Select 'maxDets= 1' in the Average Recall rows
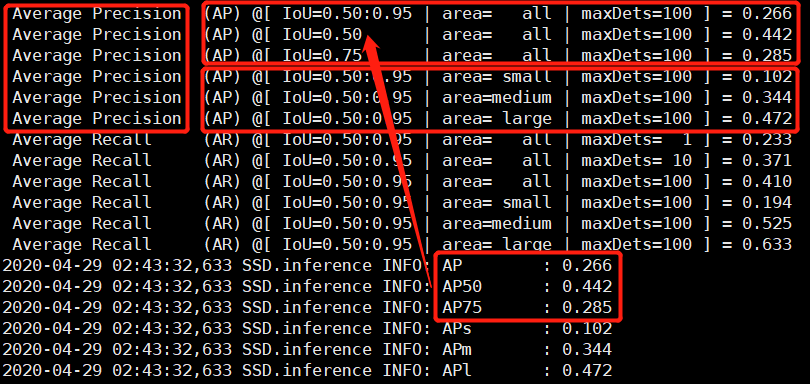The width and height of the screenshot is (810, 384). click(636, 140)
